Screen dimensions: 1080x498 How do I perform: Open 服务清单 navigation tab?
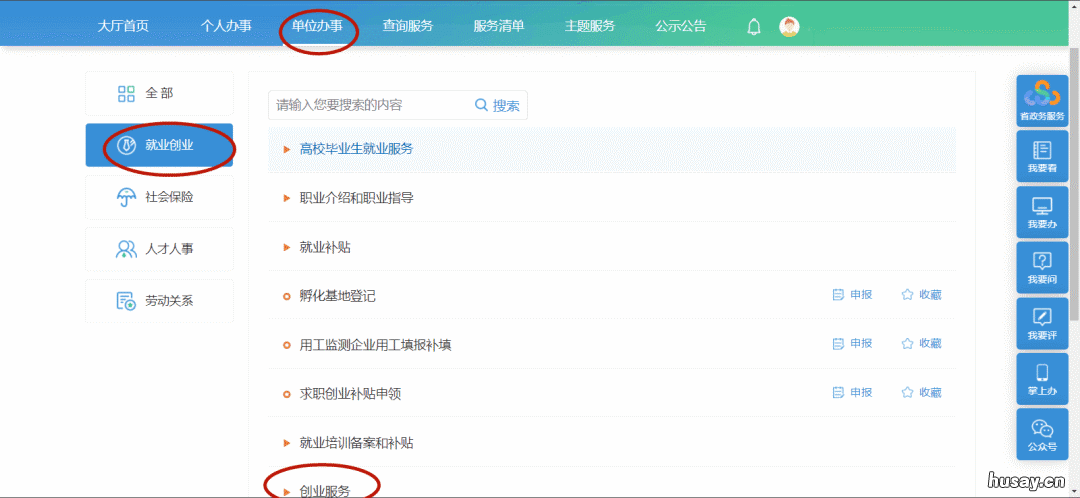coord(499,27)
